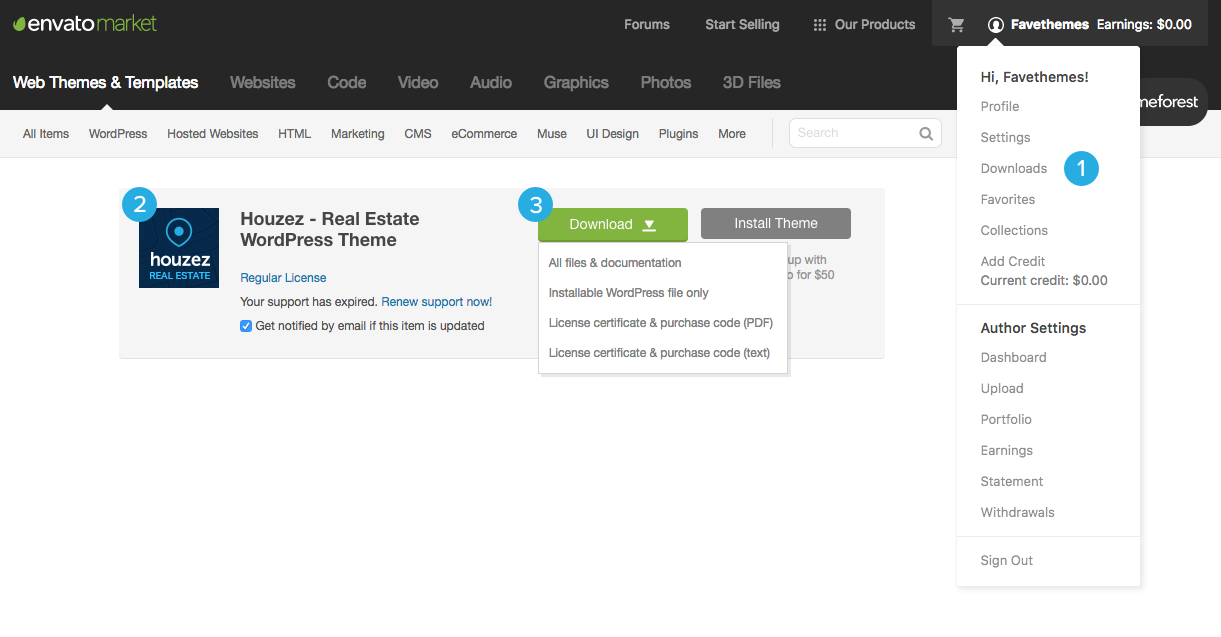Select License certificate & purchase code (PDF)
The image size is (1221, 637).
(x=661, y=323)
